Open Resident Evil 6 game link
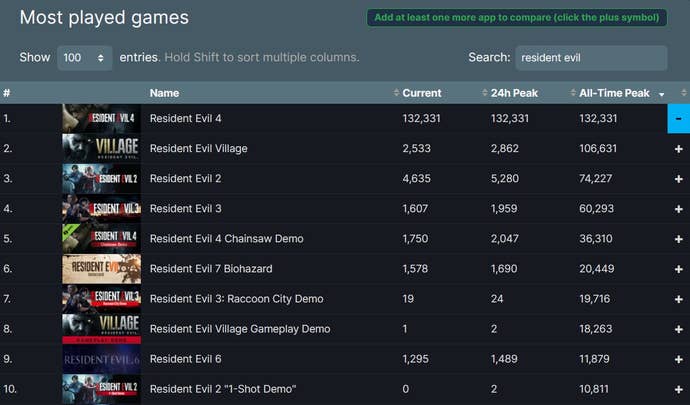This screenshot has height=405, width=690. (185, 359)
